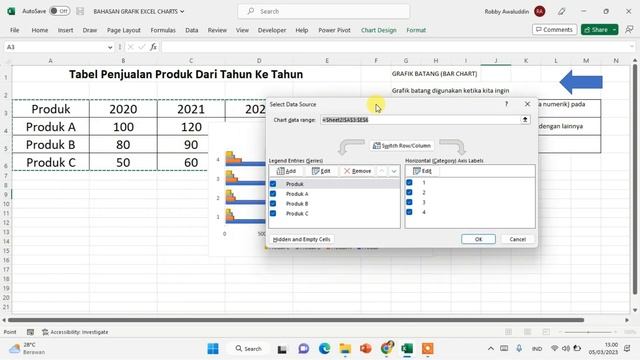The width and height of the screenshot is (640, 360).
Task: Open File Explorer from taskbar
Action: [x=345, y=349]
